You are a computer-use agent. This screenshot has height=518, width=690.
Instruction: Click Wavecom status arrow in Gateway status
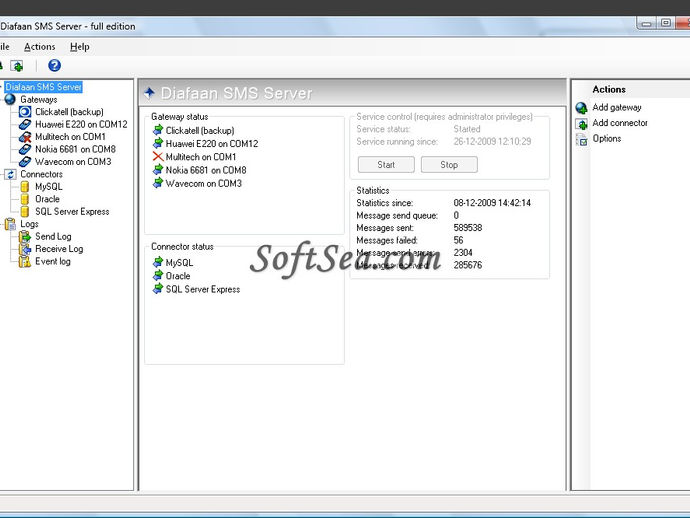(x=158, y=183)
